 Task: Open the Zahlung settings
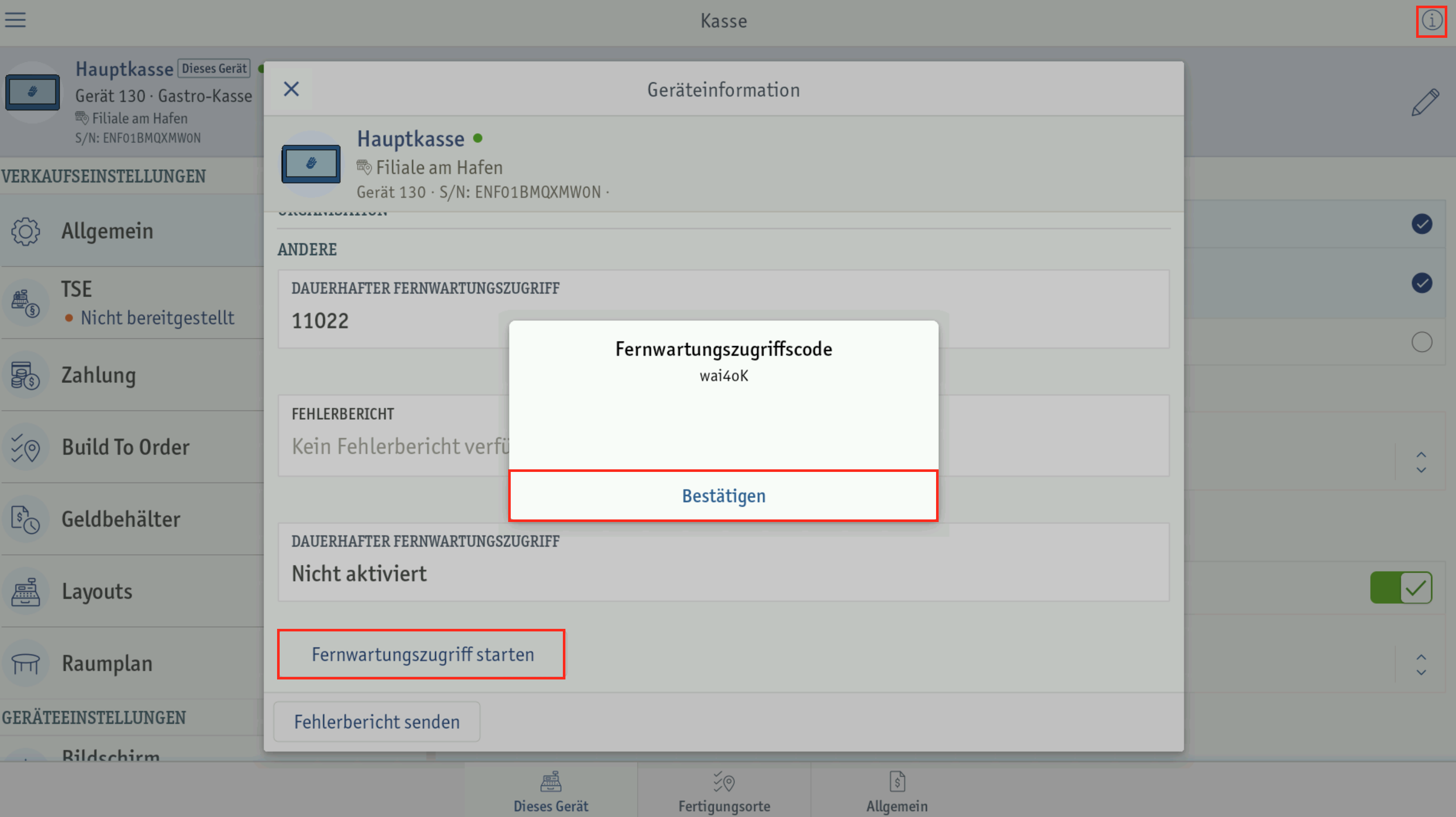[132, 375]
